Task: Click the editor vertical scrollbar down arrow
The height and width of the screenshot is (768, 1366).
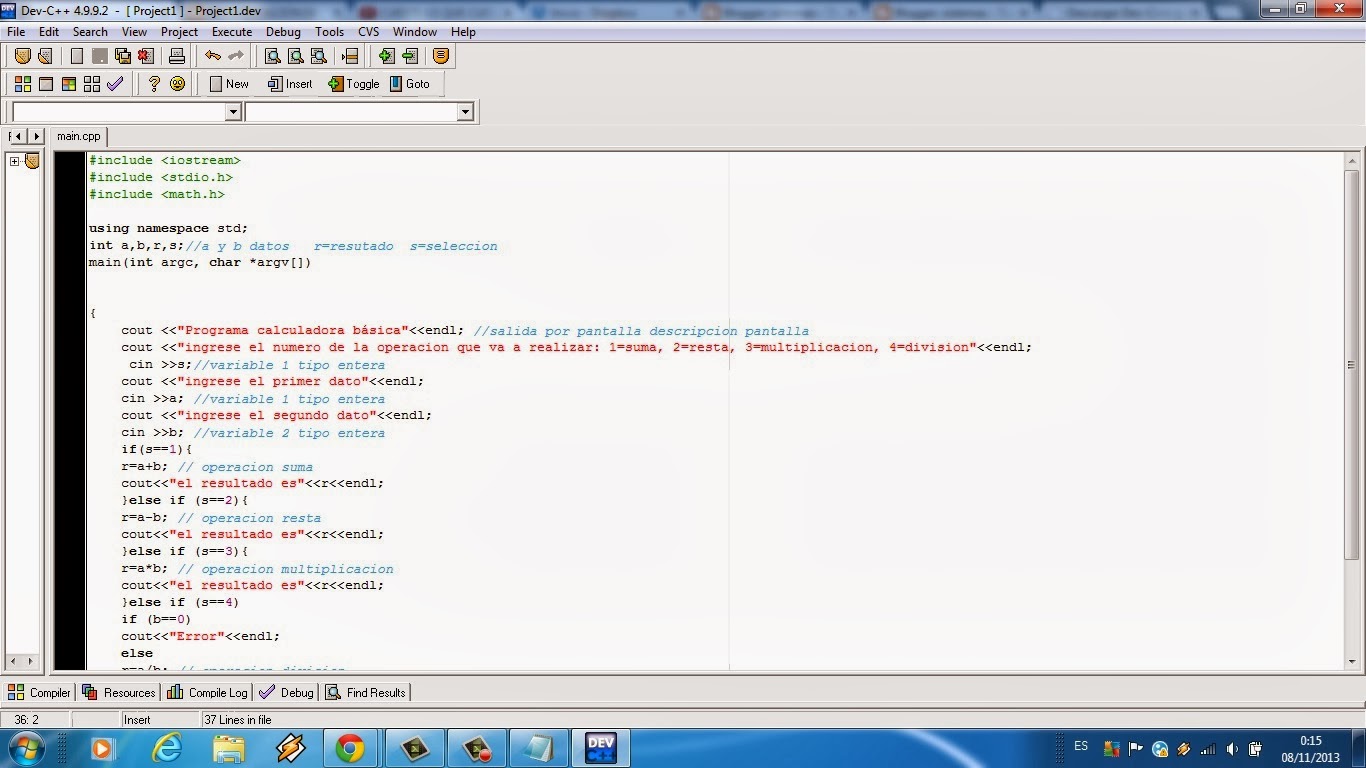Action: (1352, 661)
